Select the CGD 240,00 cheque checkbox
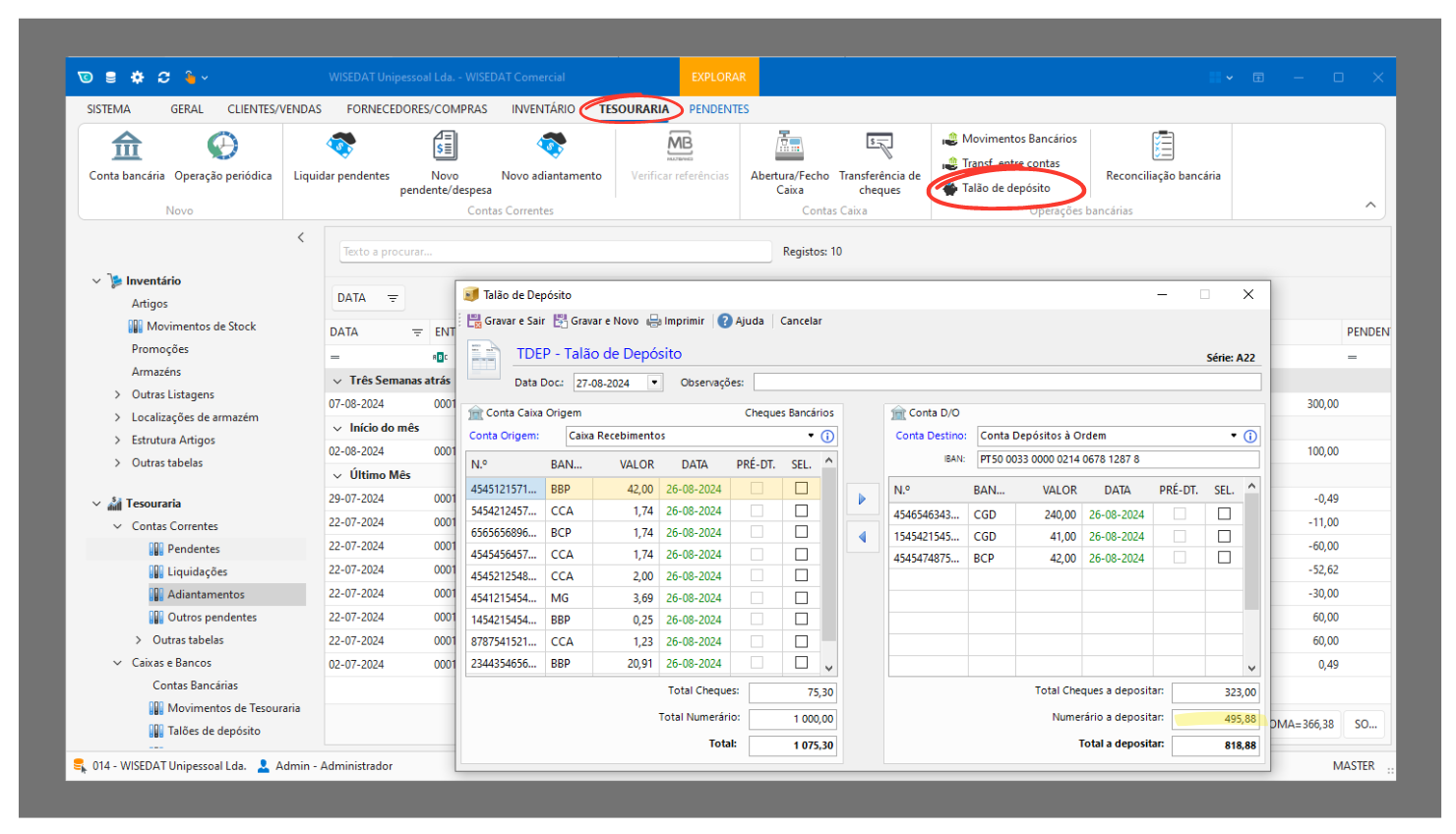 coord(1224,514)
